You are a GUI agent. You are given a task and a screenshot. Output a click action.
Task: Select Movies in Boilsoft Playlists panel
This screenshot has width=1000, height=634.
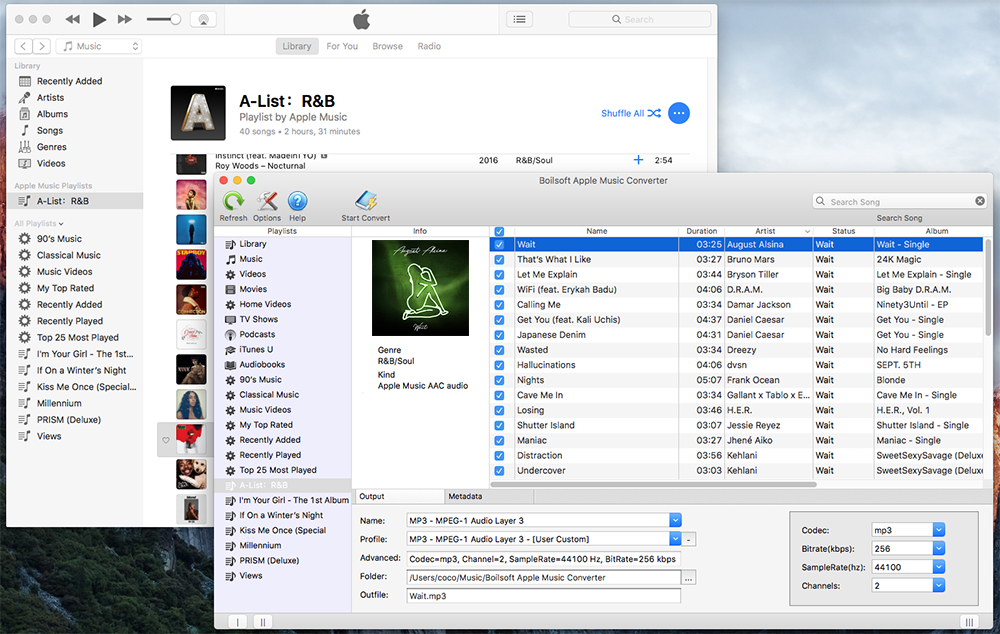[253, 289]
